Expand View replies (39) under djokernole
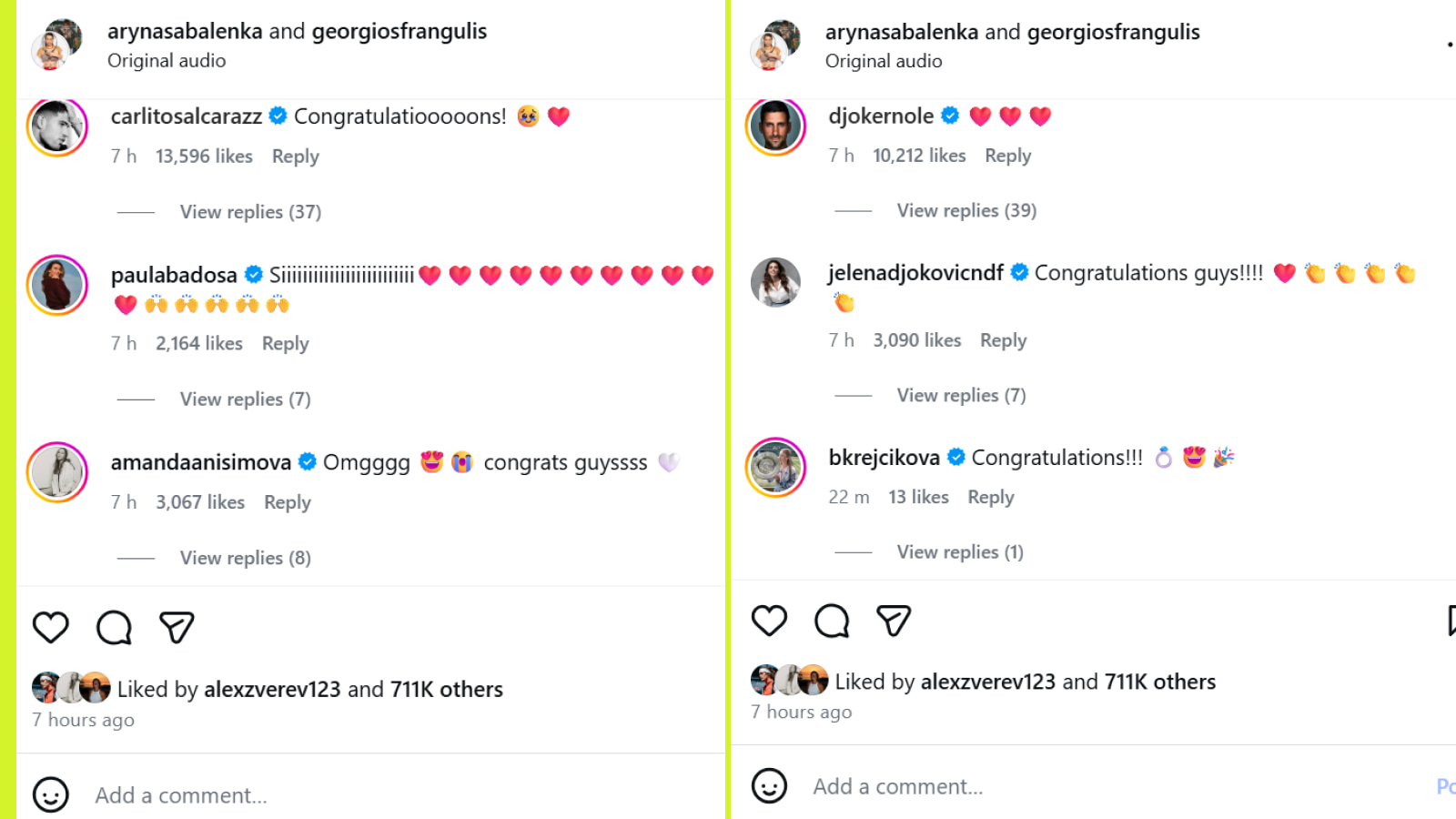The width and height of the screenshot is (1456, 819). [966, 211]
